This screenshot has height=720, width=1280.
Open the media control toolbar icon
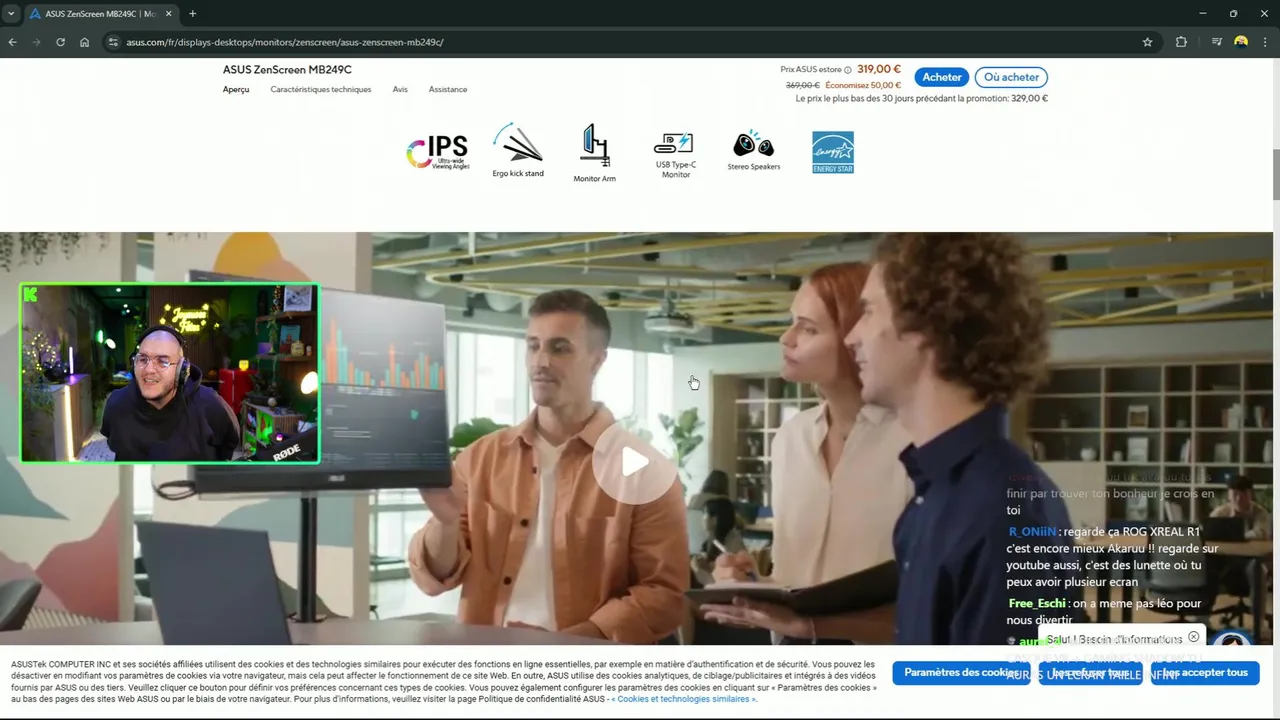(x=1216, y=42)
